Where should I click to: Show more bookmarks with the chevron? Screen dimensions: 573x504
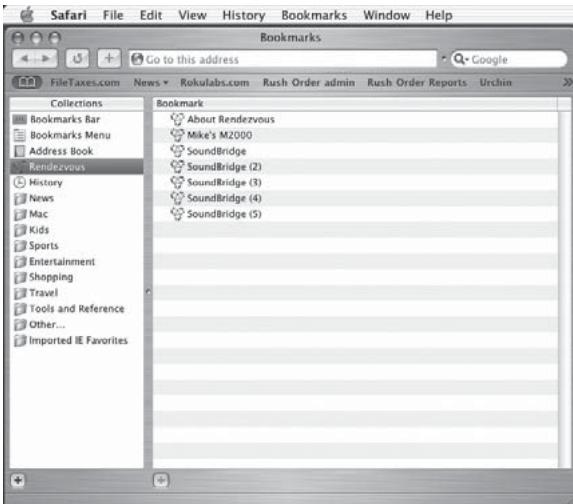coord(567,83)
